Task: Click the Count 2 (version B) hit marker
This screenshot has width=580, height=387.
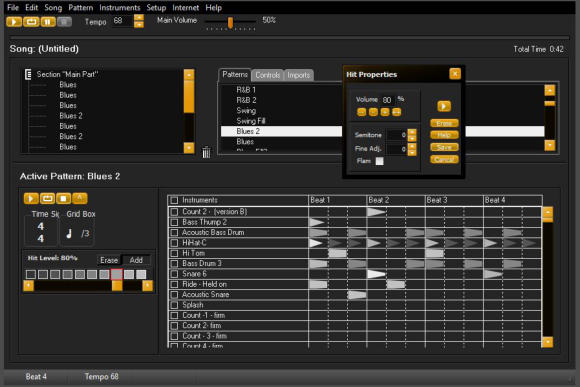Action: coord(376,212)
